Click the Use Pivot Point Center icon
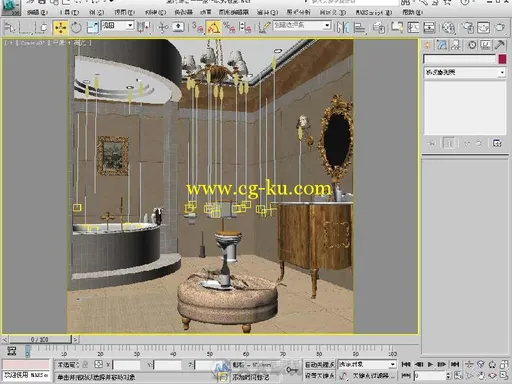Screen dimensions: 512x384 [144, 27]
